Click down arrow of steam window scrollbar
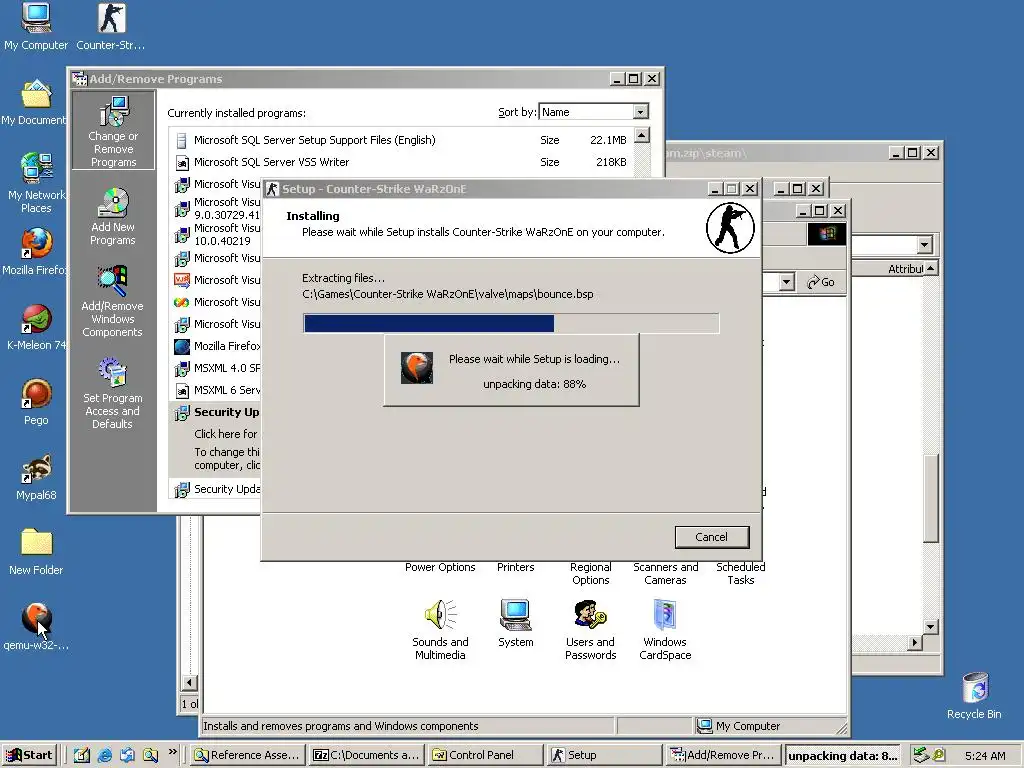This screenshot has width=1024, height=768. point(931,627)
